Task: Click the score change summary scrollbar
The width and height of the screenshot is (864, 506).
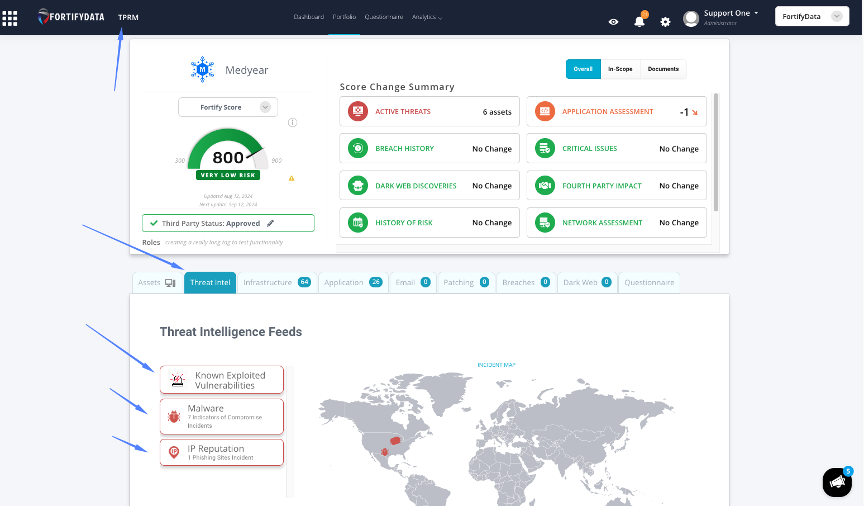Action: (x=716, y=152)
